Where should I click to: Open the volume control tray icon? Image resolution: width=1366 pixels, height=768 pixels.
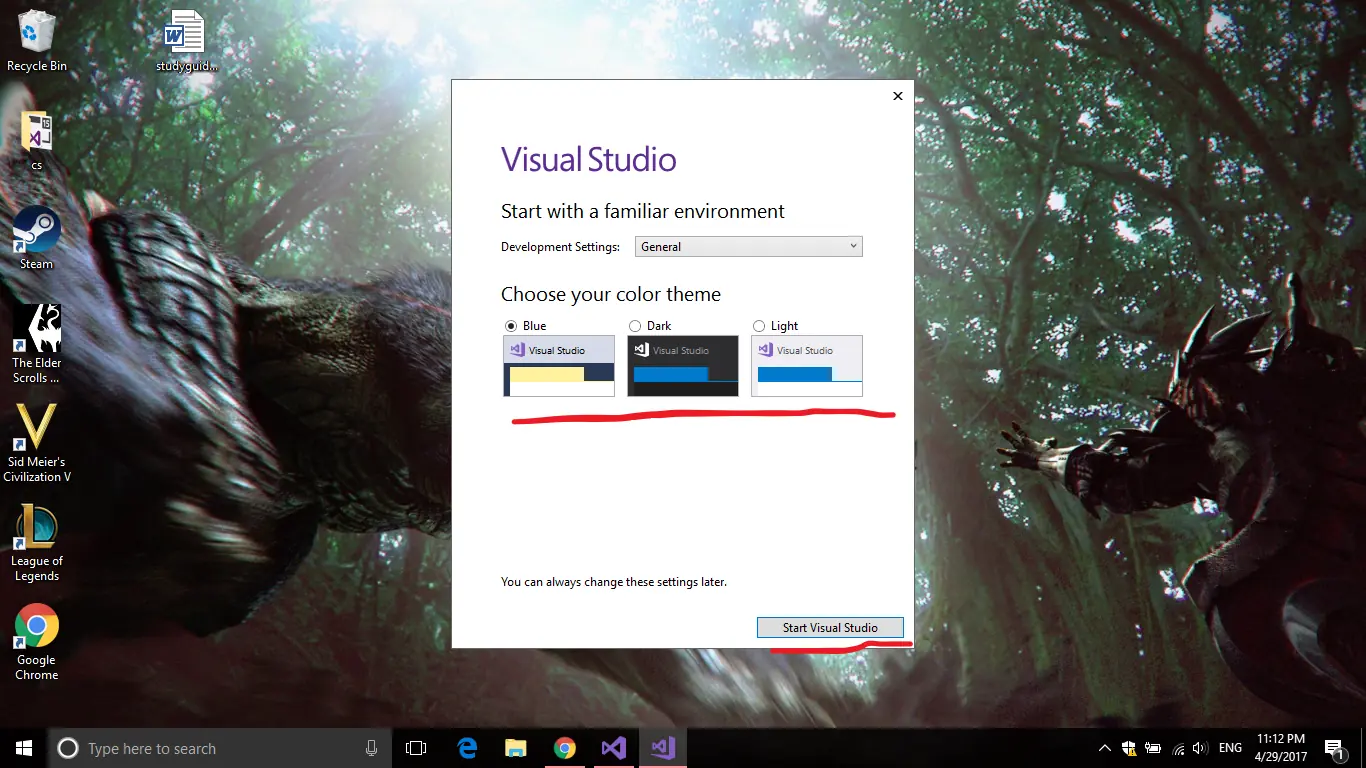pyautogui.click(x=1200, y=748)
